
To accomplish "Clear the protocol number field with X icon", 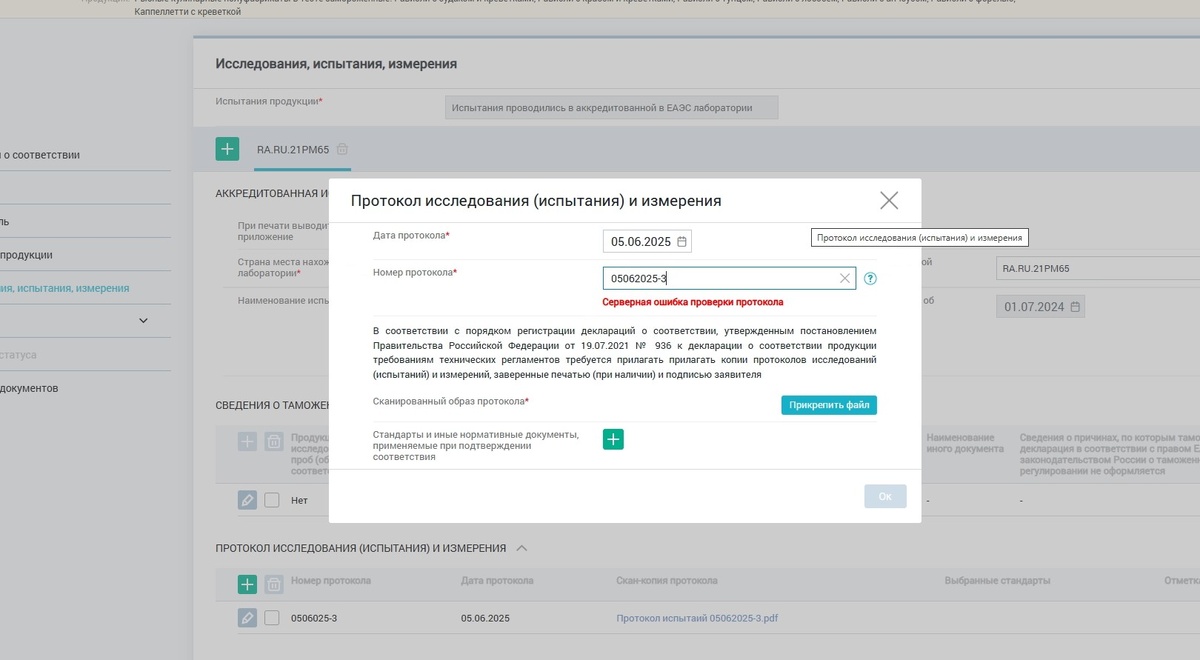I will pyautogui.click(x=843, y=278).
